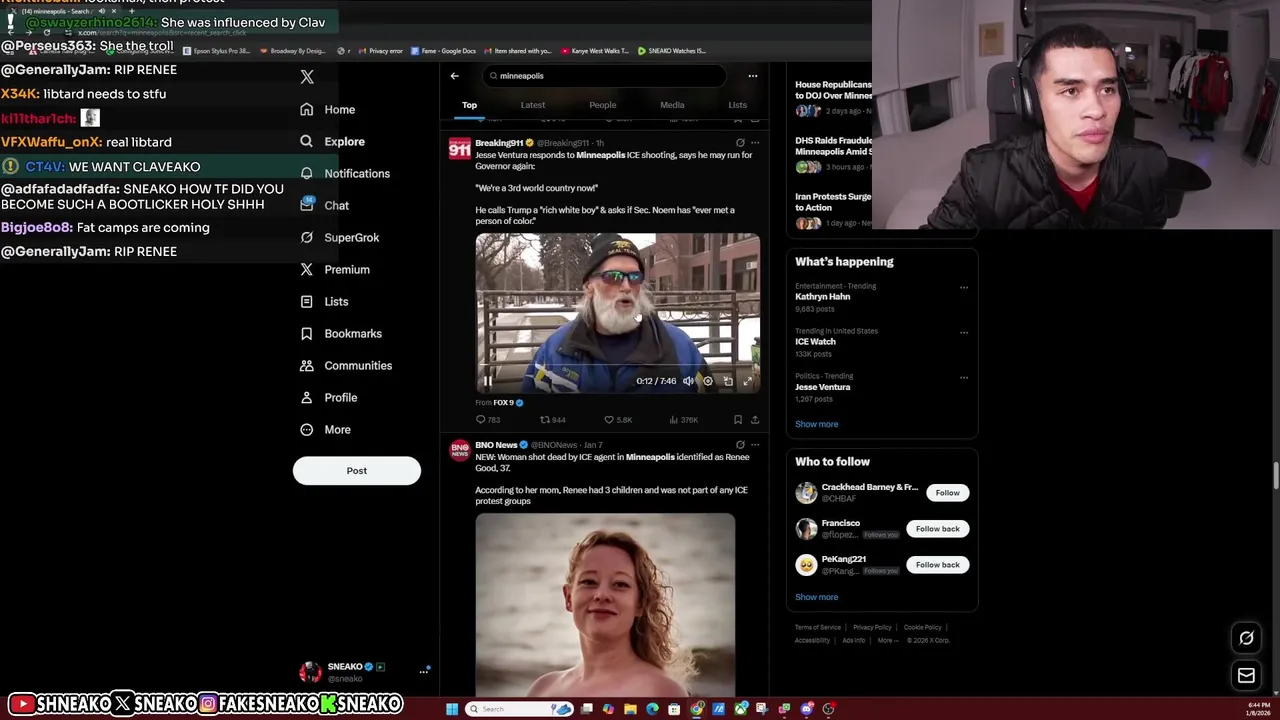Switch to the People search tab

coord(603,105)
